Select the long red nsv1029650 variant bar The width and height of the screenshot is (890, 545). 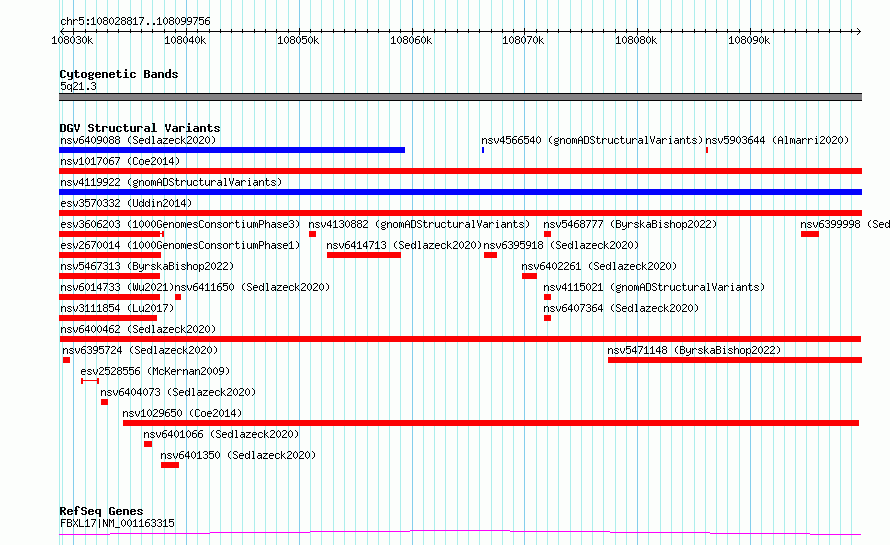[x=491, y=424]
